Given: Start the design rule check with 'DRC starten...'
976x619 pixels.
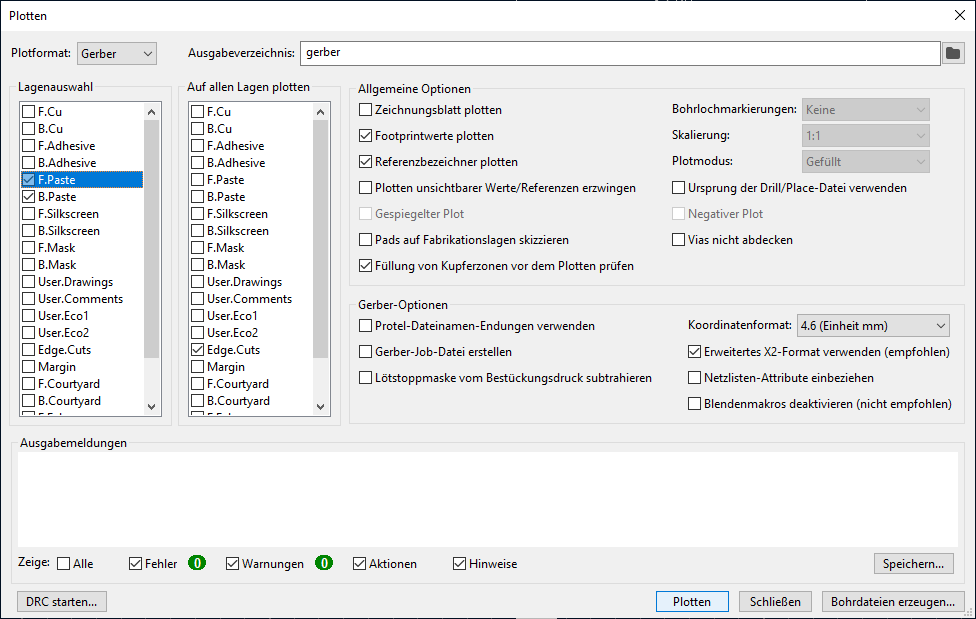Looking at the screenshot, I should [x=62, y=602].
